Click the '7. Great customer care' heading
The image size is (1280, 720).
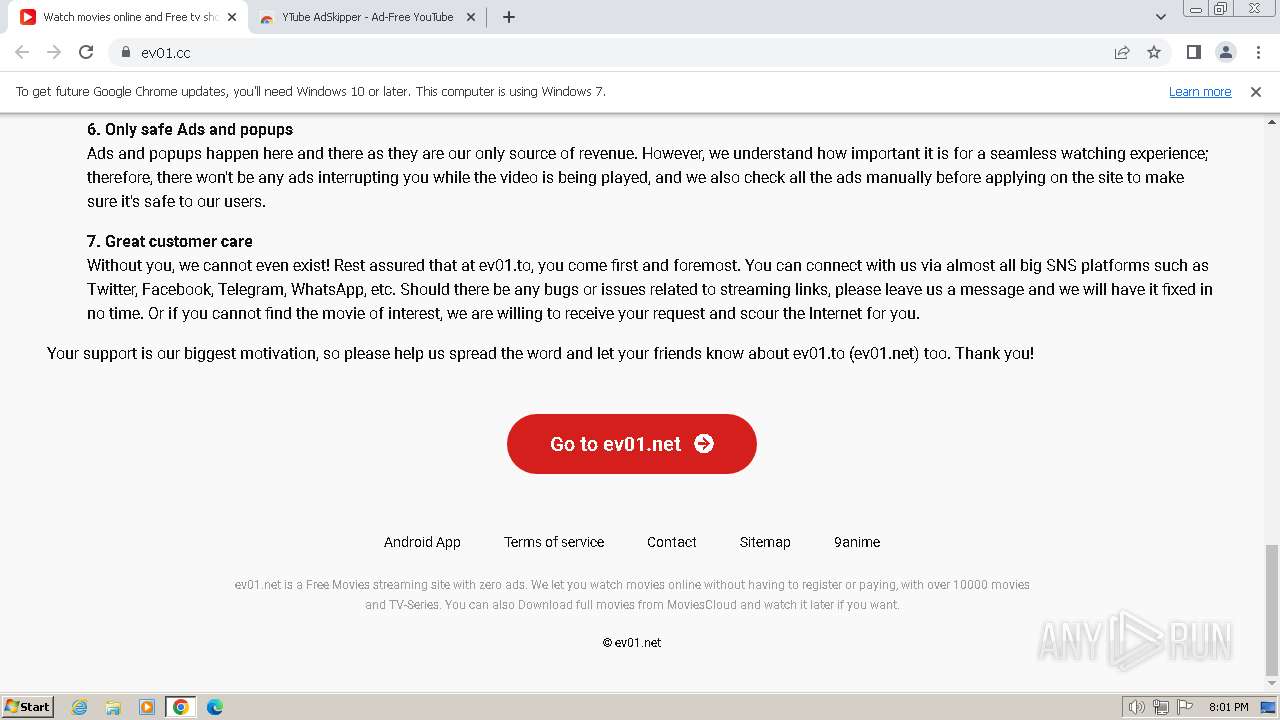point(170,241)
